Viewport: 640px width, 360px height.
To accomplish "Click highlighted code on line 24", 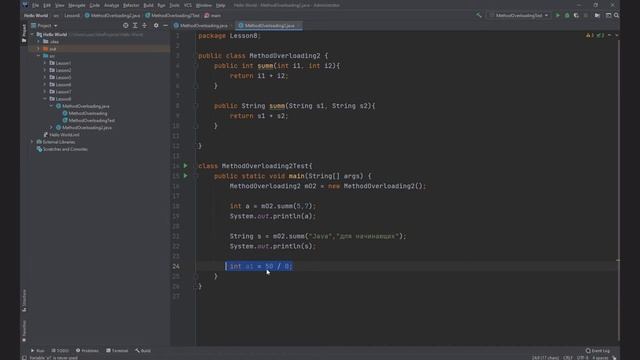I will [x=259, y=266].
